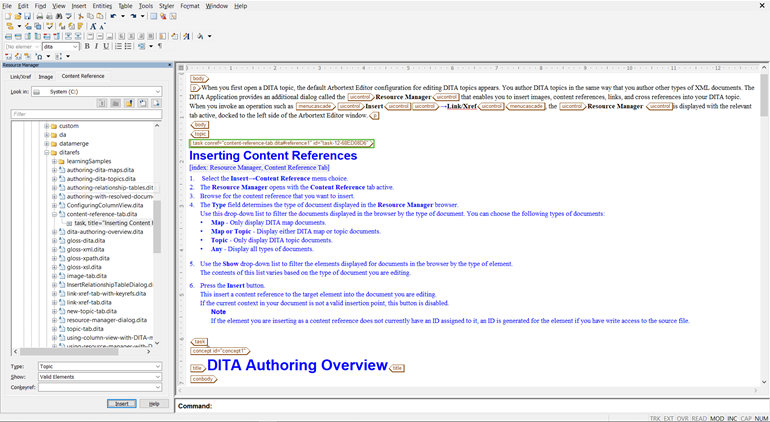Open the Redo history dropdown arrow
770x422 pixels.
click(x=142, y=16)
